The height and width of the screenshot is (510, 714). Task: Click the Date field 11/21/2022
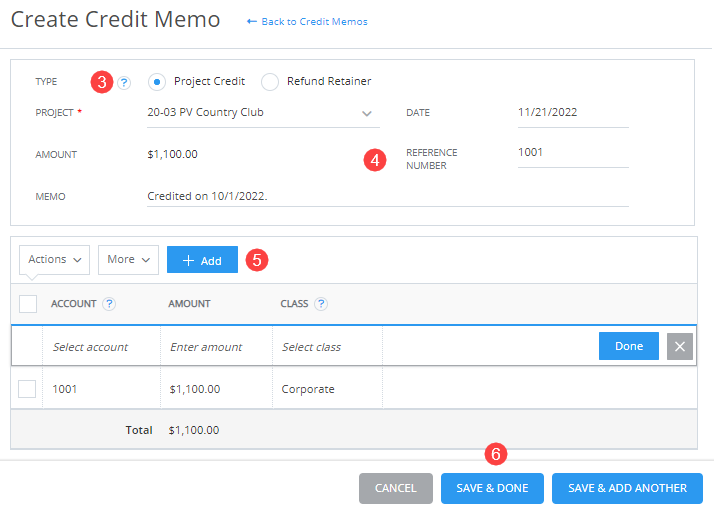[x=573, y=113]
